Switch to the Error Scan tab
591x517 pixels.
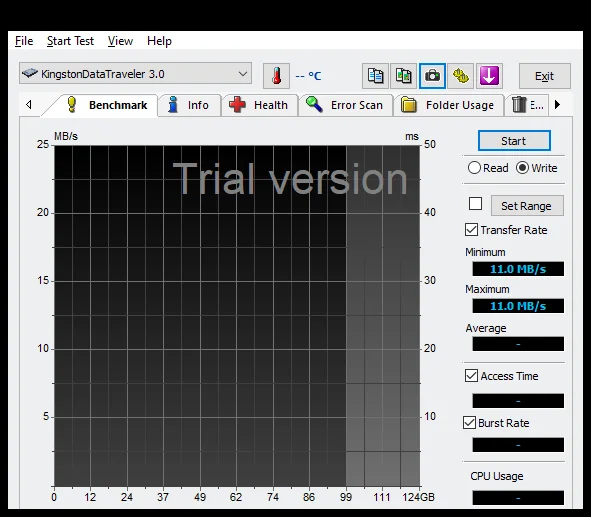(x=346, y=105)
